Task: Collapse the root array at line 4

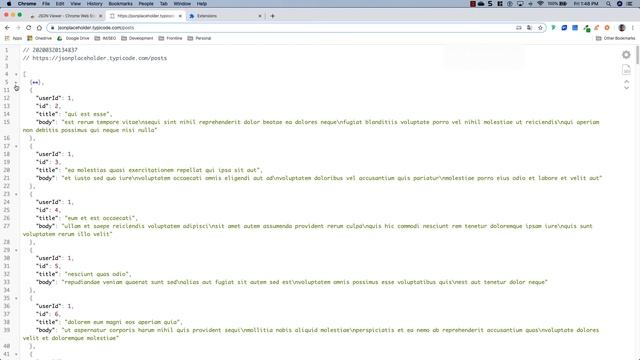Action: tap(16, 74)
